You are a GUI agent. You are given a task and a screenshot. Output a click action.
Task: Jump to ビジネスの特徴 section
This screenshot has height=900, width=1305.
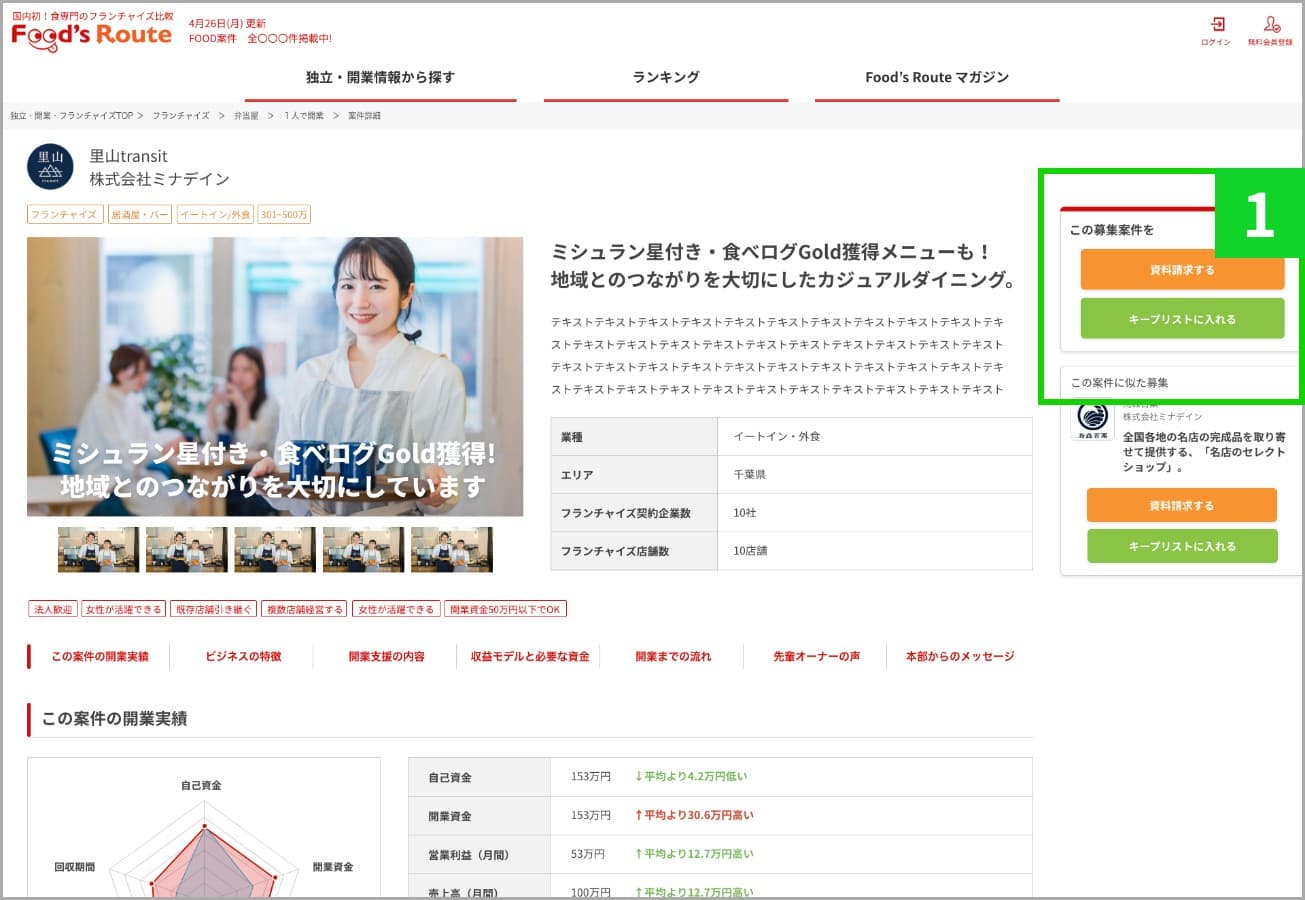click(243, 657)
